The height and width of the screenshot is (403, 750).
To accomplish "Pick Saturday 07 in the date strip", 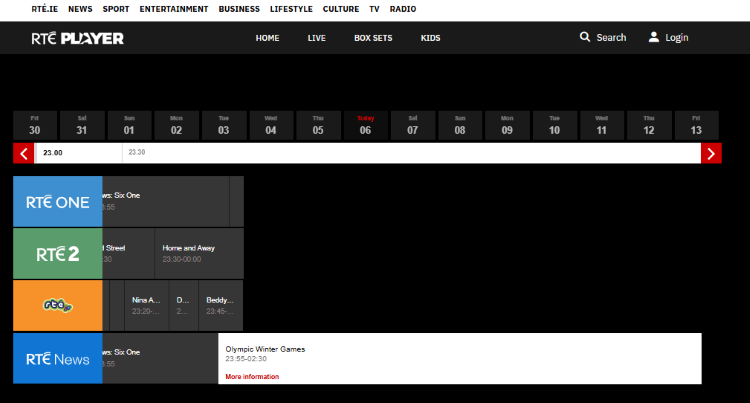I will point(412,125).
